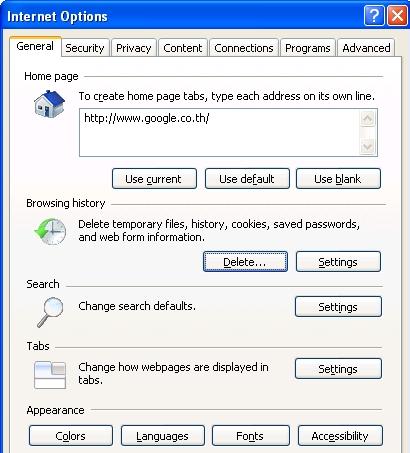Click the home page box scroll down arrow
The image size is (410, 453).
[367, 146]
